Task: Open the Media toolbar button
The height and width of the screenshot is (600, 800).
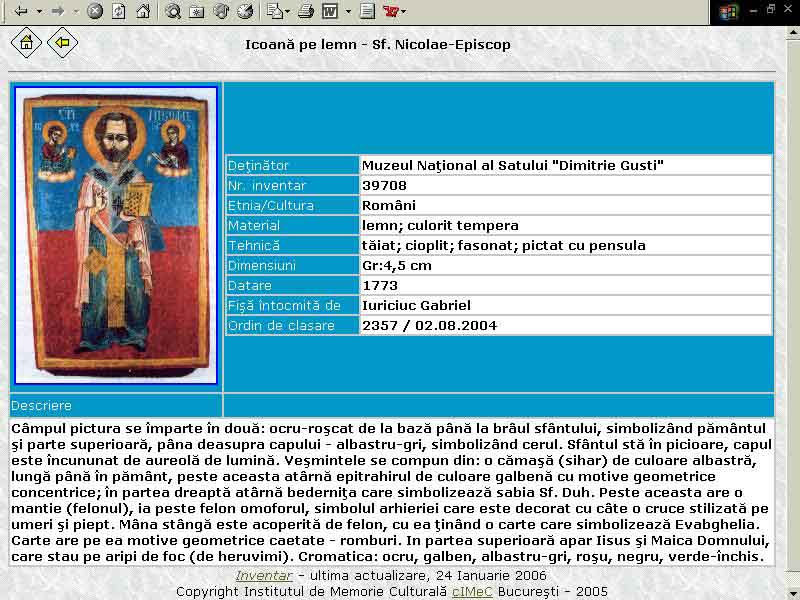Action: [221, 10]
